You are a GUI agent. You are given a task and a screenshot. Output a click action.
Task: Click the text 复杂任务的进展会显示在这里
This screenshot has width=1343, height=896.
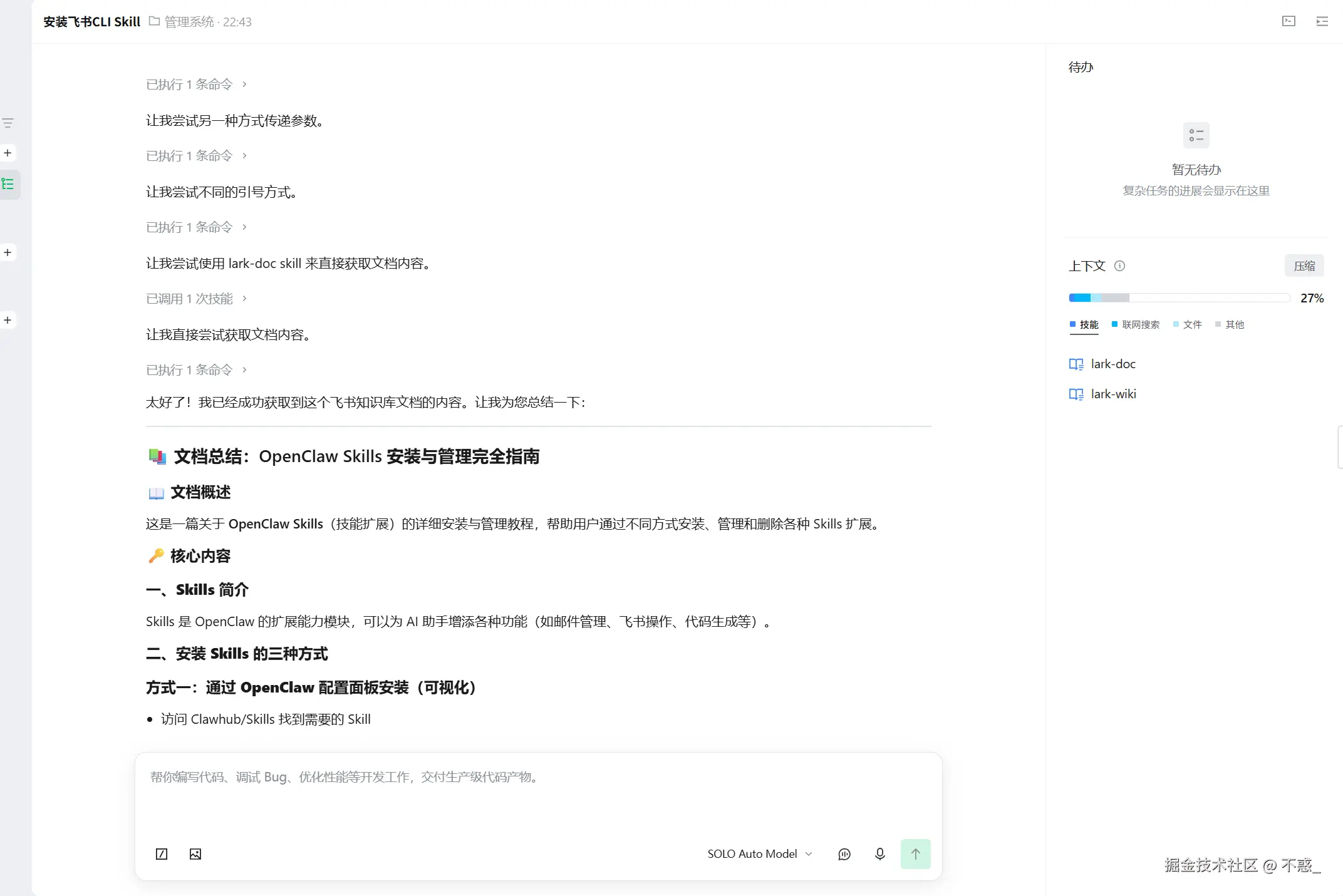click(x=1196, y=191)
